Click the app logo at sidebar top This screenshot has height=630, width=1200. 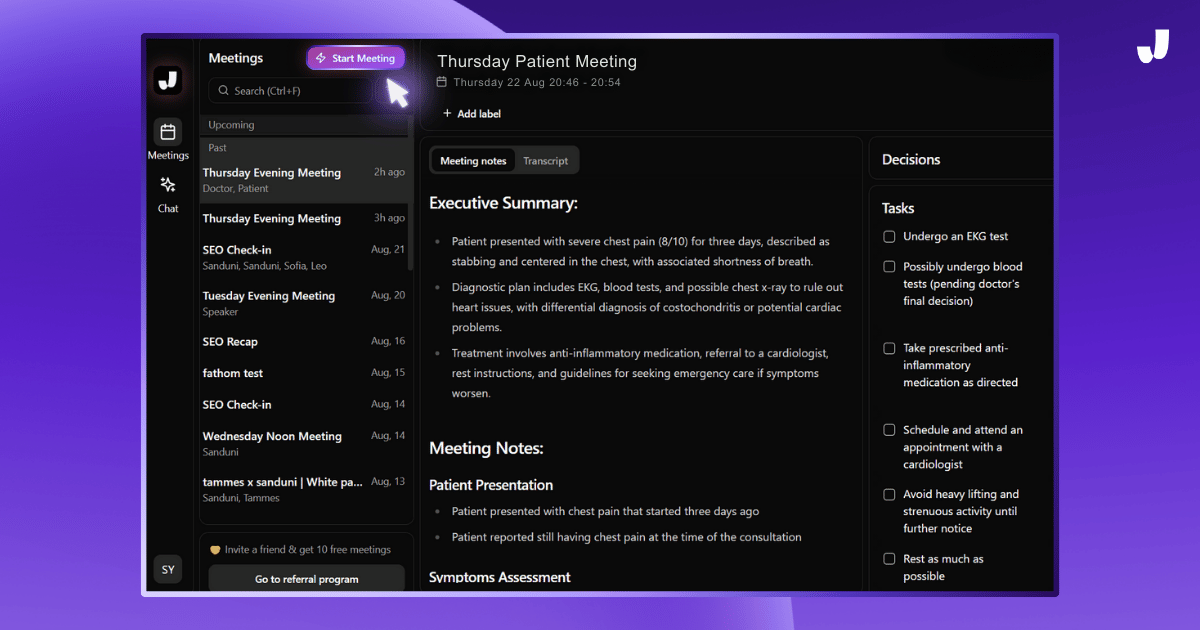168,80
